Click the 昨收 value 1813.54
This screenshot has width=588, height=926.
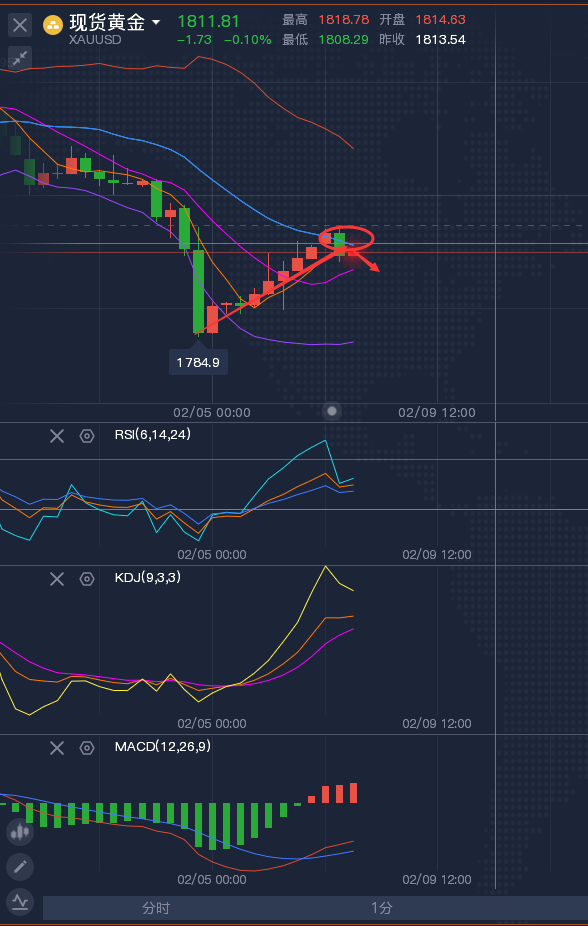[440, 40]
